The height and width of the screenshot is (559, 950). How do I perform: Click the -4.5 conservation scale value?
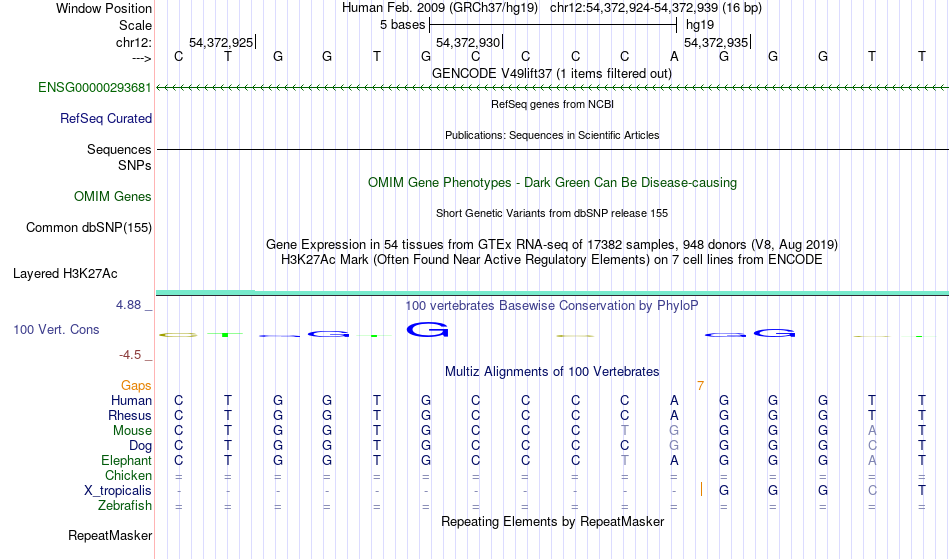pos(130,355)
